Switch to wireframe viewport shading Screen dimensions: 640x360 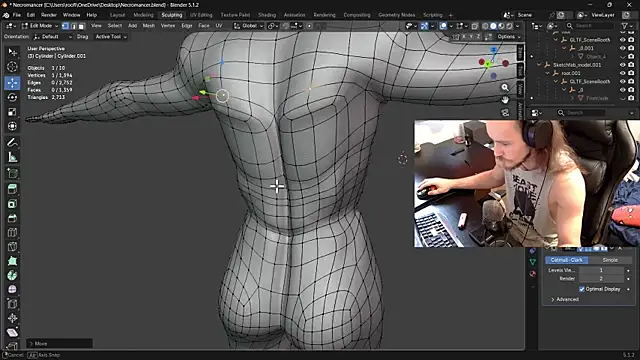click(x=485, y=26)
